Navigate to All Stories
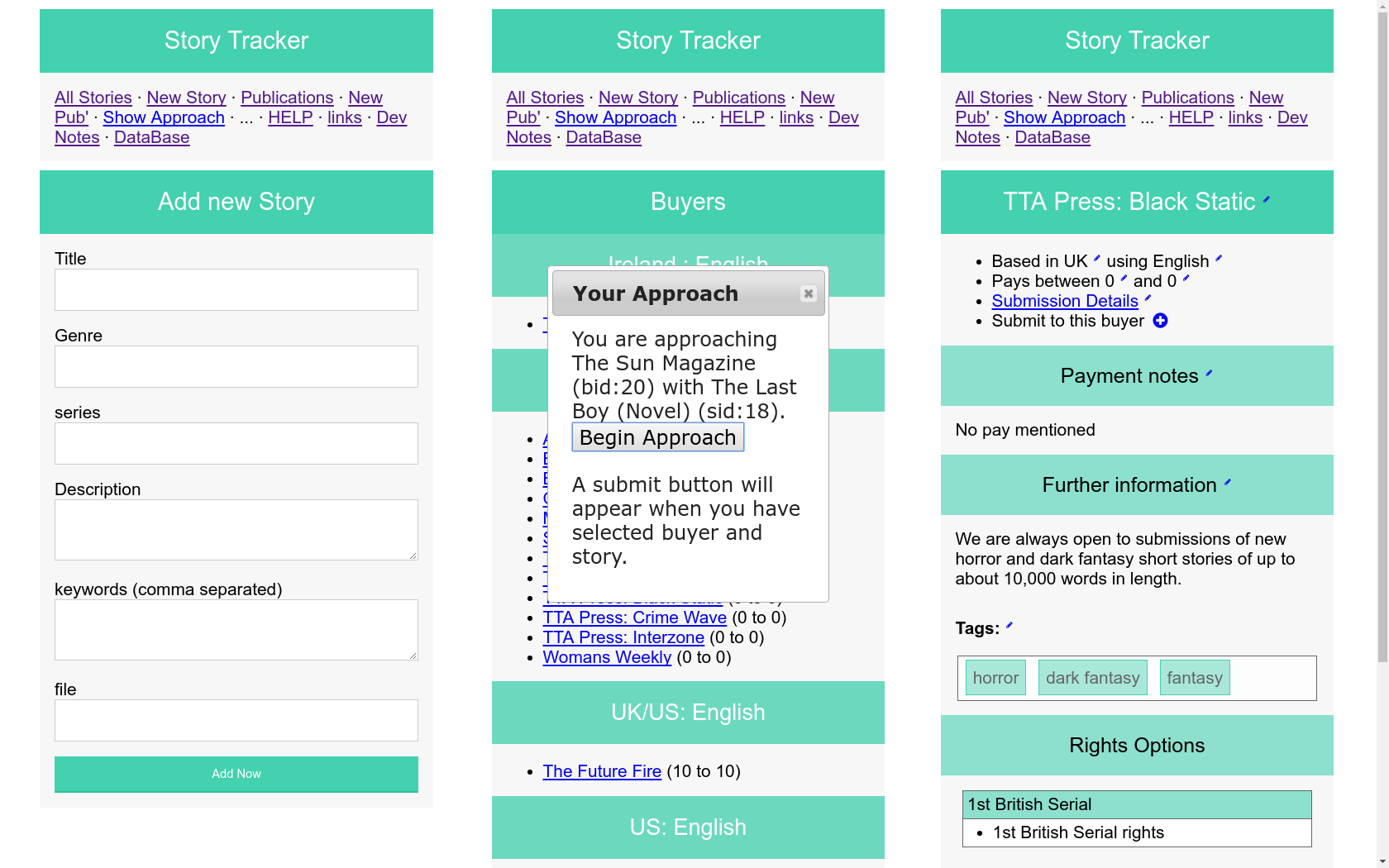The width and height of the screenshot is (1389, 868). coord(93,98)
